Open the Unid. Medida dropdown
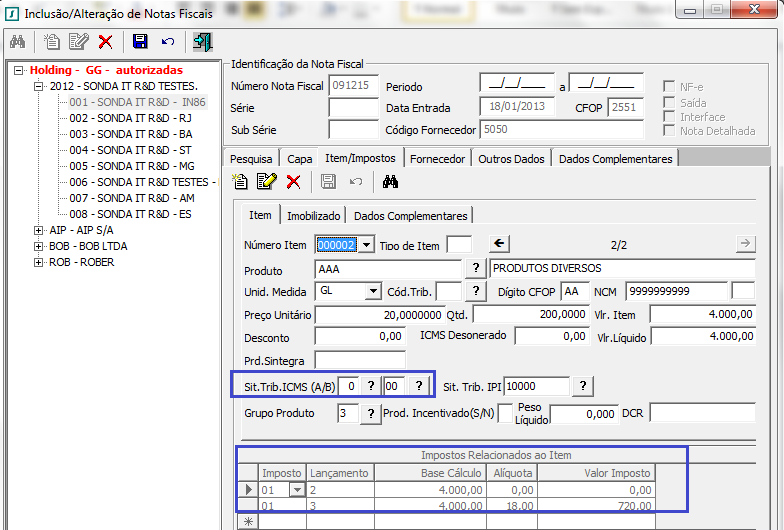The image size is (784, 530). (x=371, y=291)
